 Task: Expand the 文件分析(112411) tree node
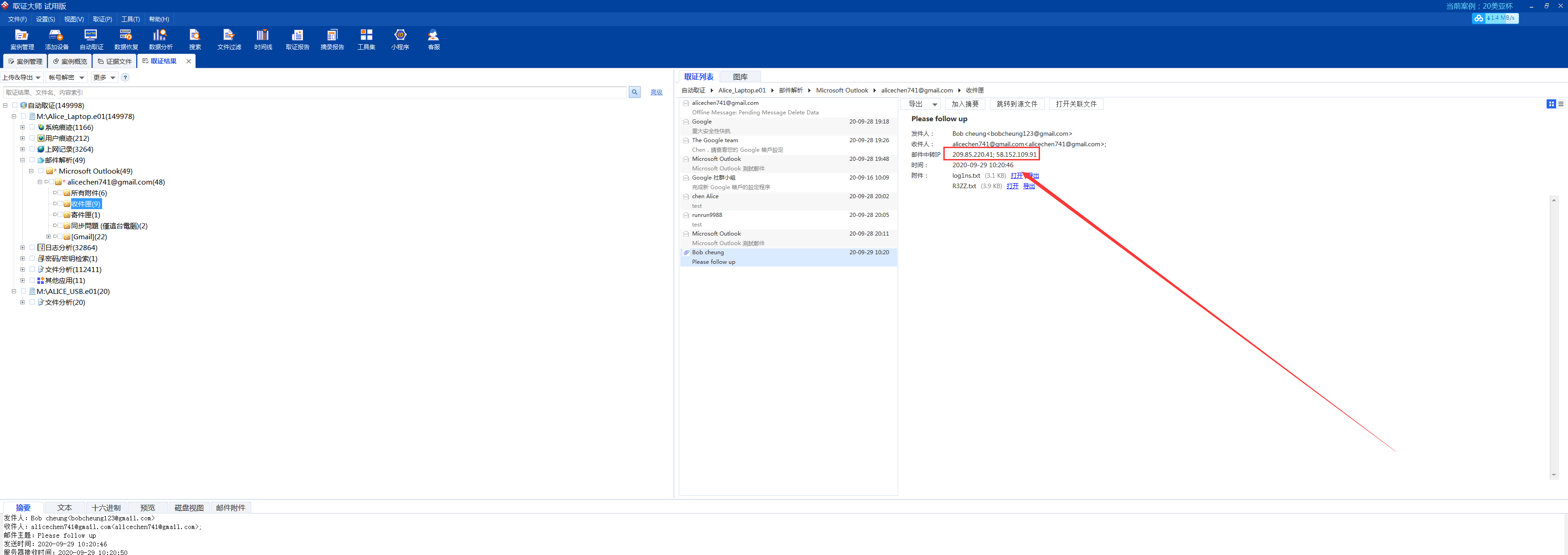[x=22, y=270]
